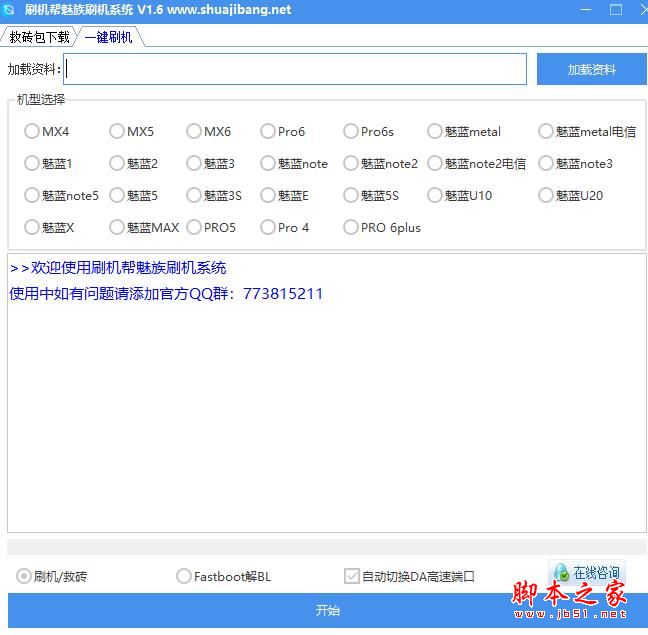This screenshot has height=635, width=648.
Task: Click the progress bar below the log
Action: click(326, 547)
